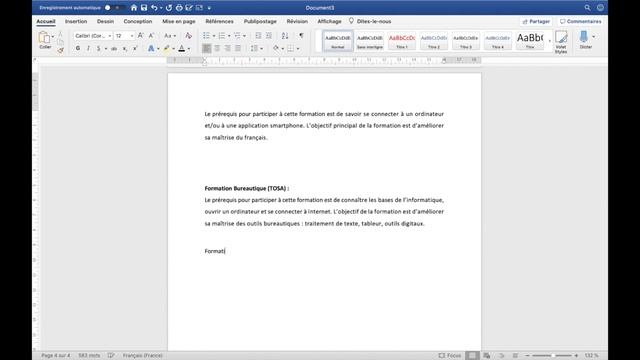Open the Publipostage tab

point(260,21)
